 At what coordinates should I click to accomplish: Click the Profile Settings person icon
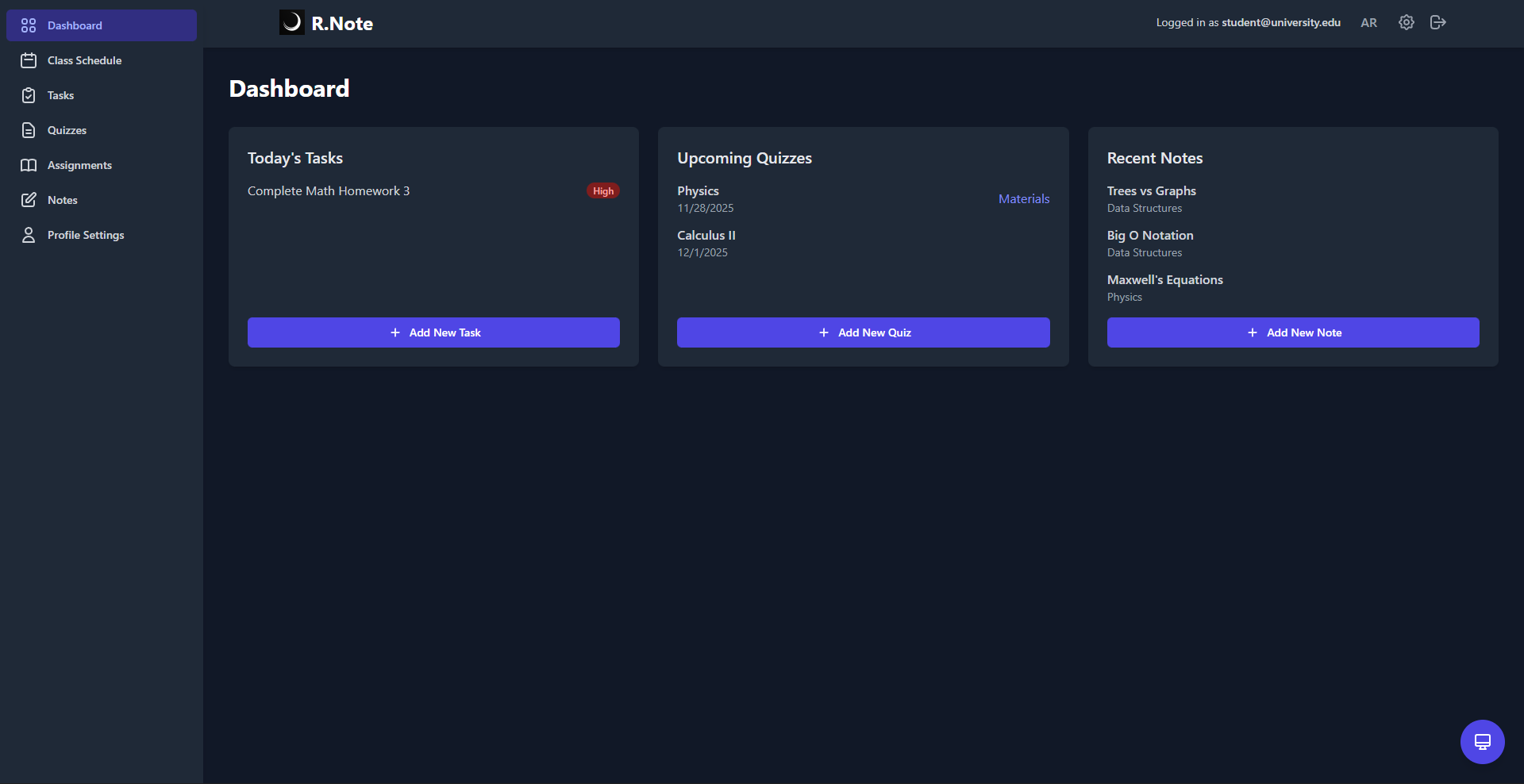29,235
